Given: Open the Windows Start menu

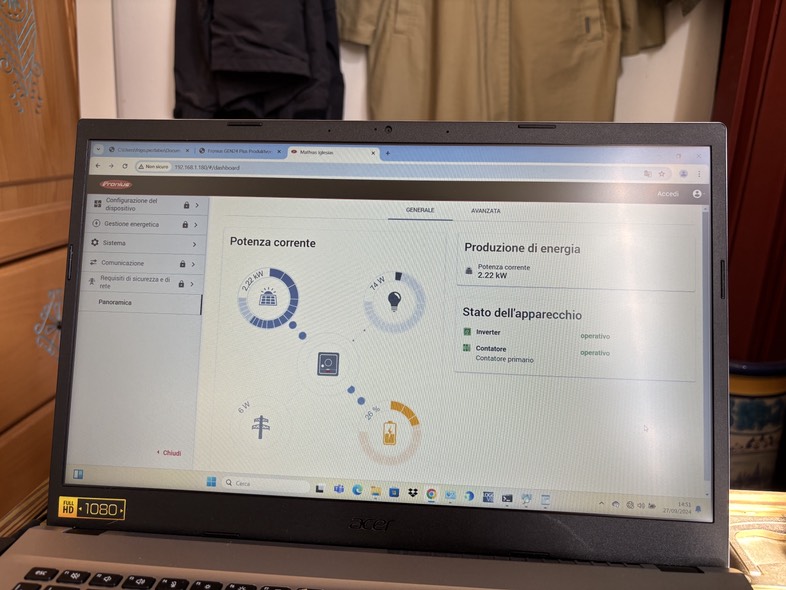Looking at the screenshot, I should (x=211, y=482).
